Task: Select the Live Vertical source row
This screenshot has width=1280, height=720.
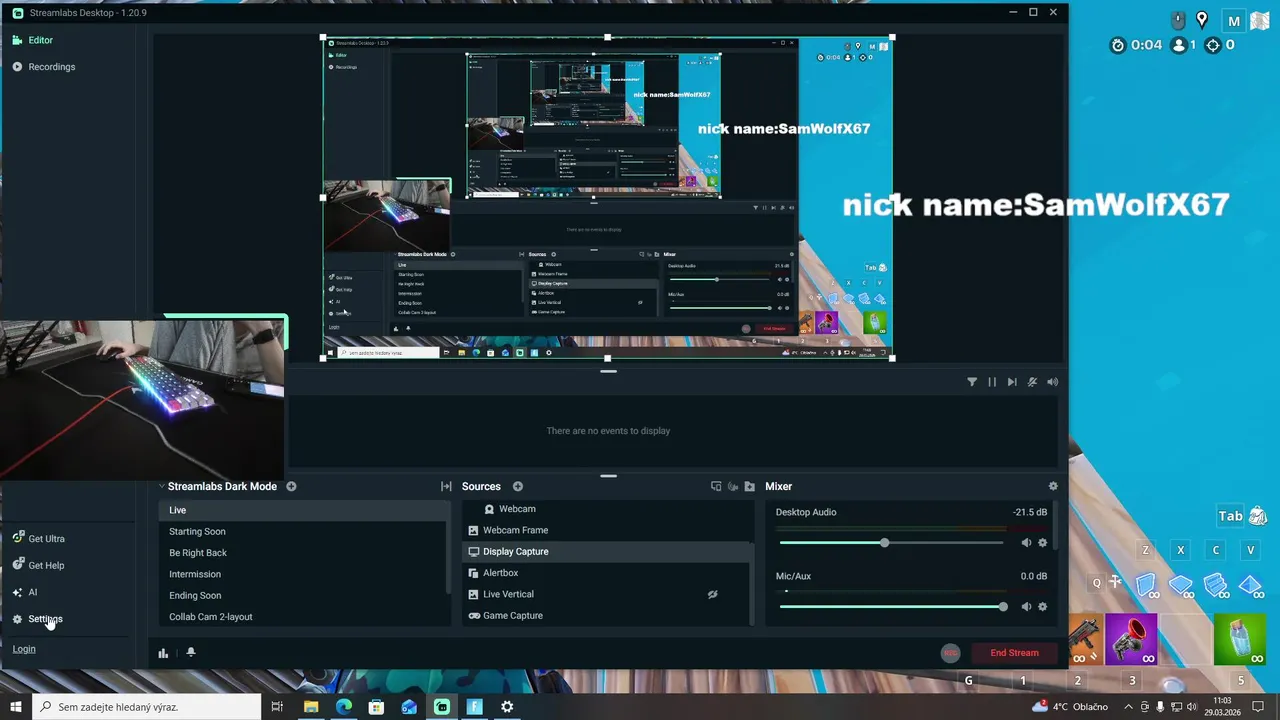Action: tap(607, 594)
